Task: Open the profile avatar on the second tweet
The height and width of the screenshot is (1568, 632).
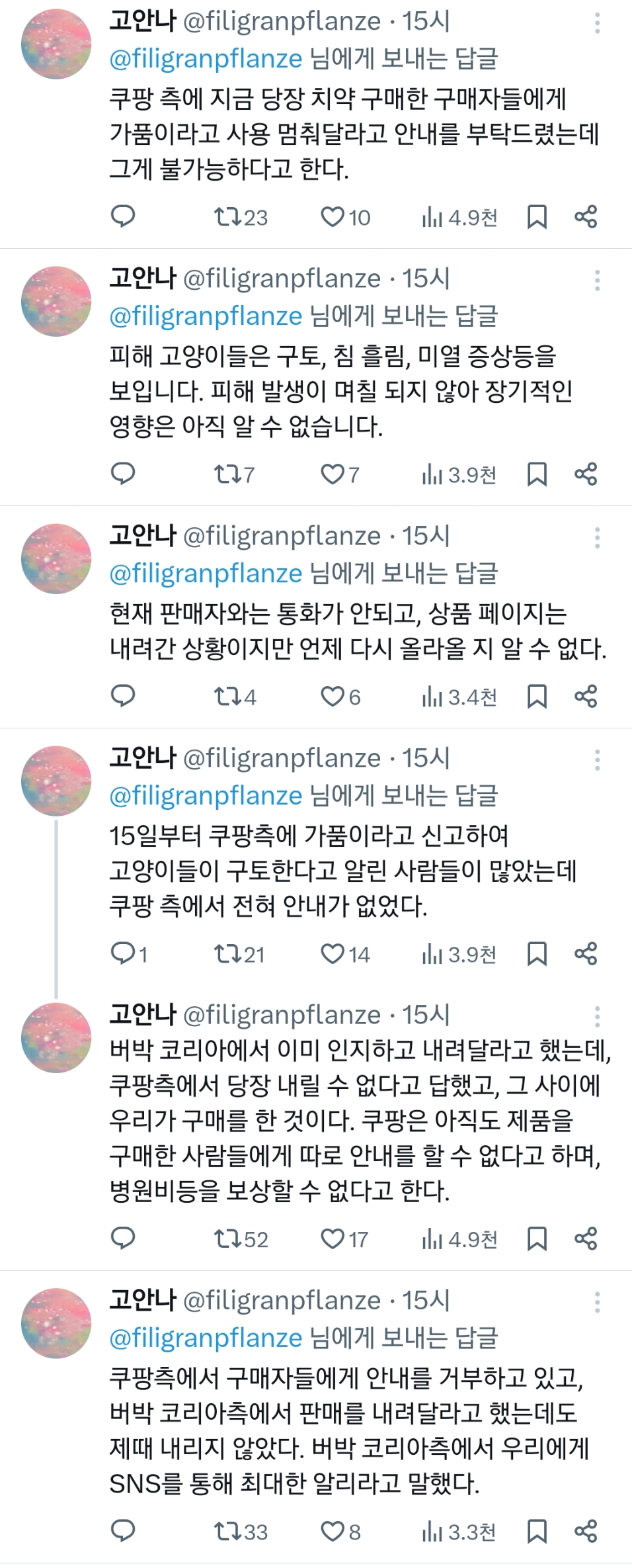Action: pyautogui.click(x=56, y=302)
